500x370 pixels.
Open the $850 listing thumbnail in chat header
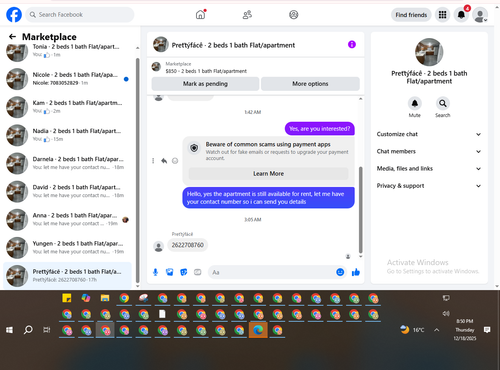(156, 67)
